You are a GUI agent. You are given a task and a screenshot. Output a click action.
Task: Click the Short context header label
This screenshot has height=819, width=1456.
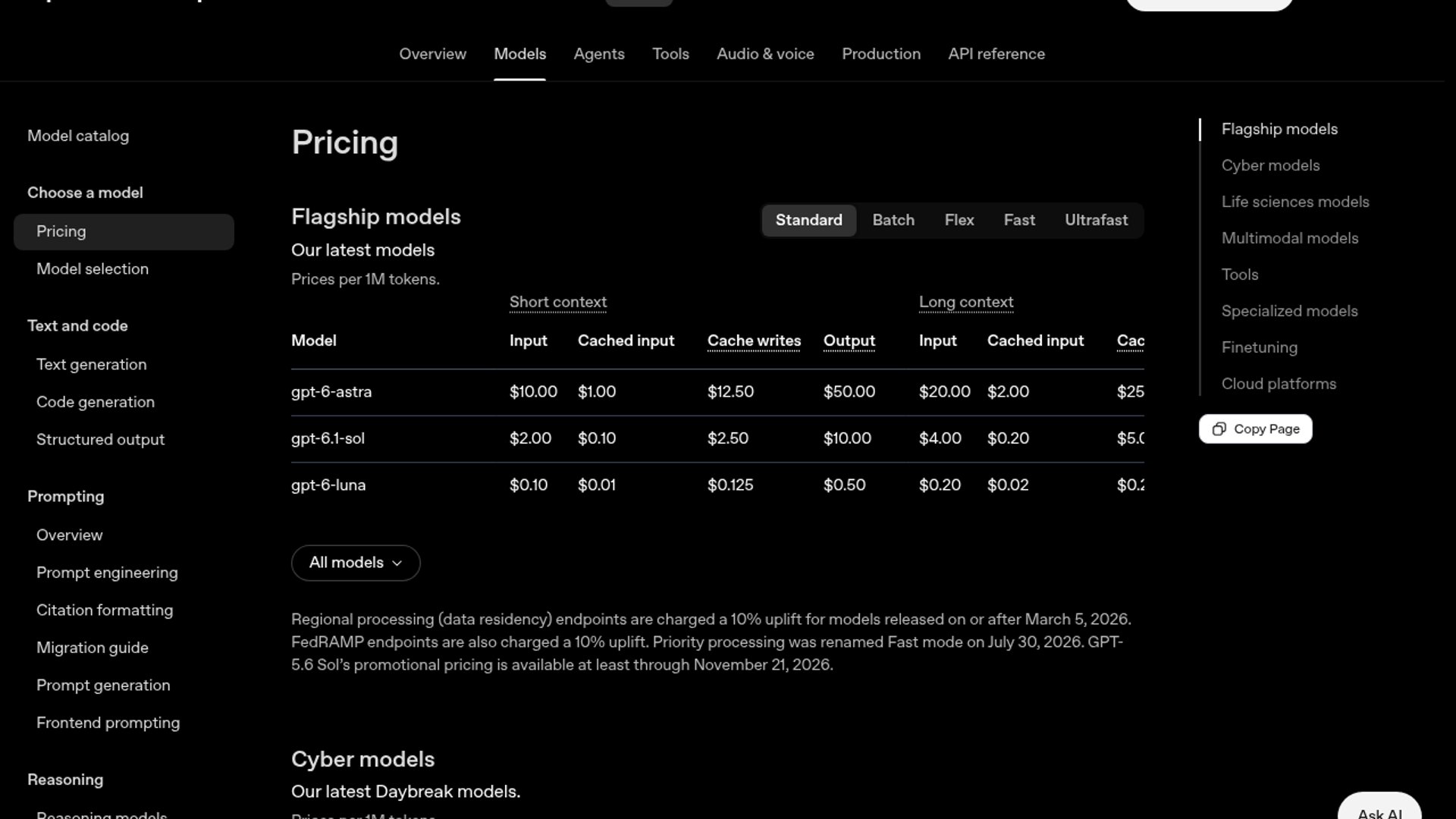(558, 302)
